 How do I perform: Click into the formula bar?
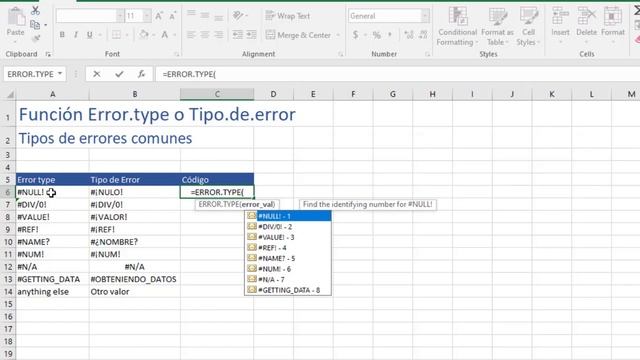coord(398,74)
